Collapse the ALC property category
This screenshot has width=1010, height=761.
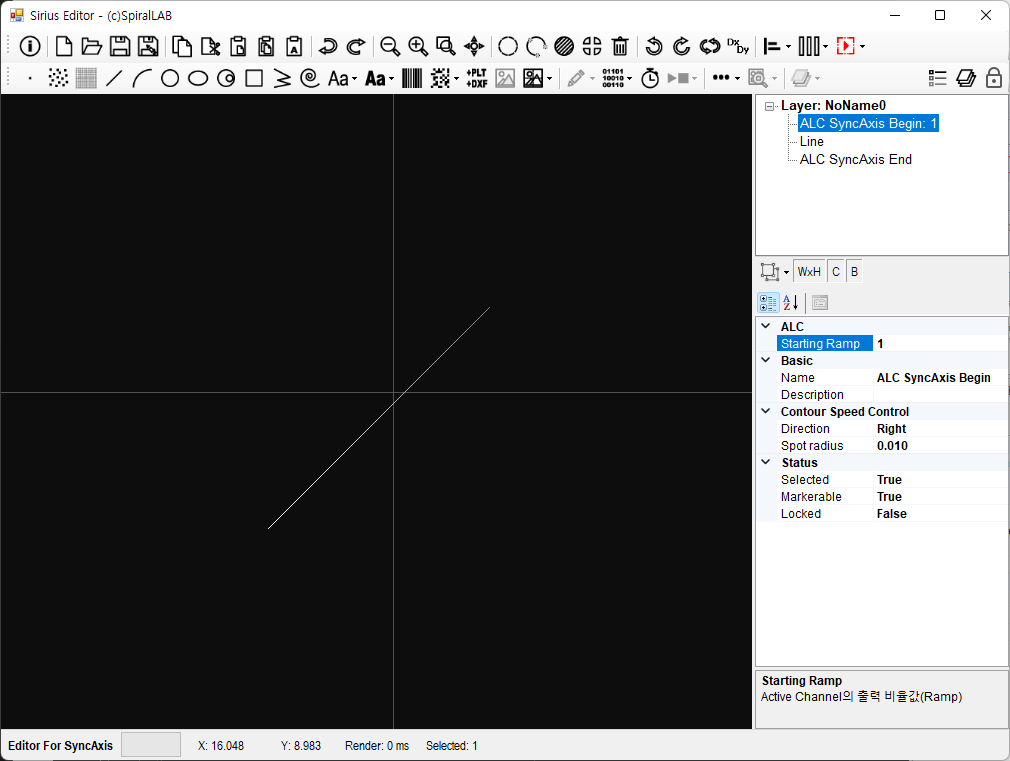click(766, 326)
